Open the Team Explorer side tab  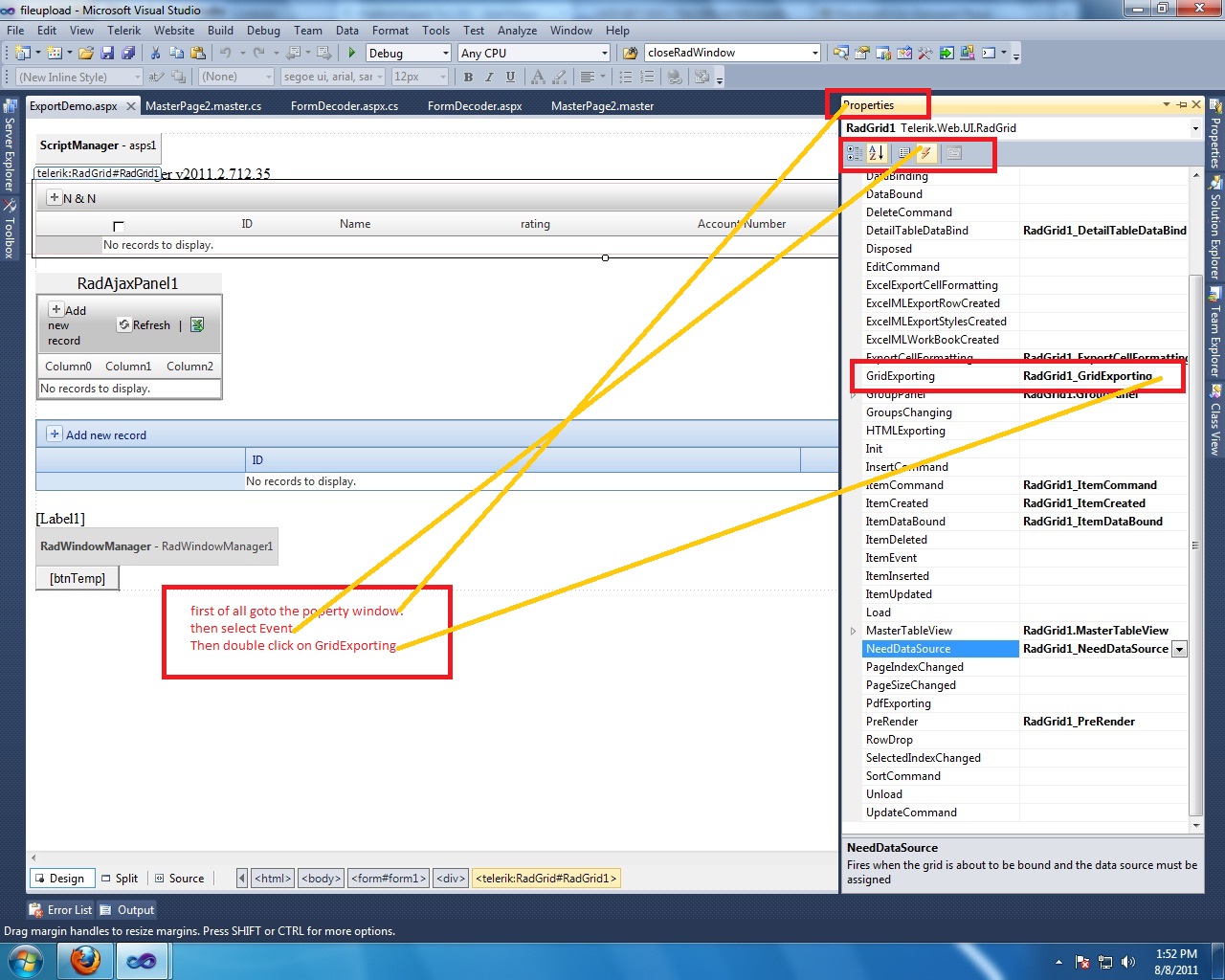click(x=1215, y=333)
